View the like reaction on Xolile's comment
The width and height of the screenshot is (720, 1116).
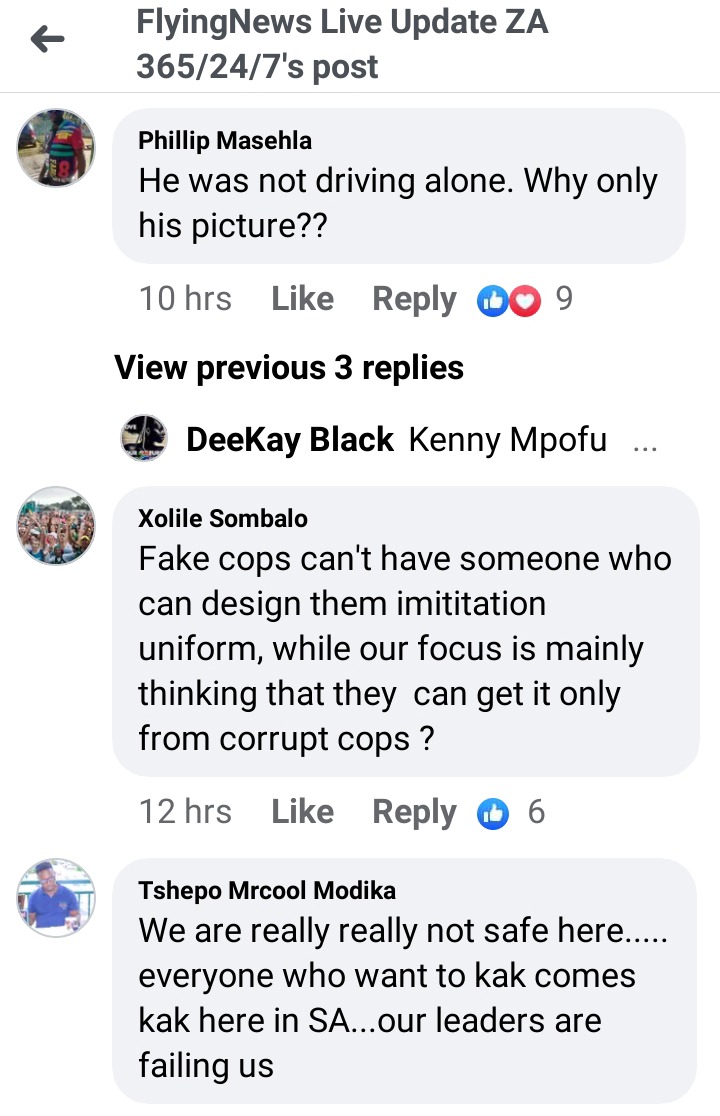pos(494,812)
